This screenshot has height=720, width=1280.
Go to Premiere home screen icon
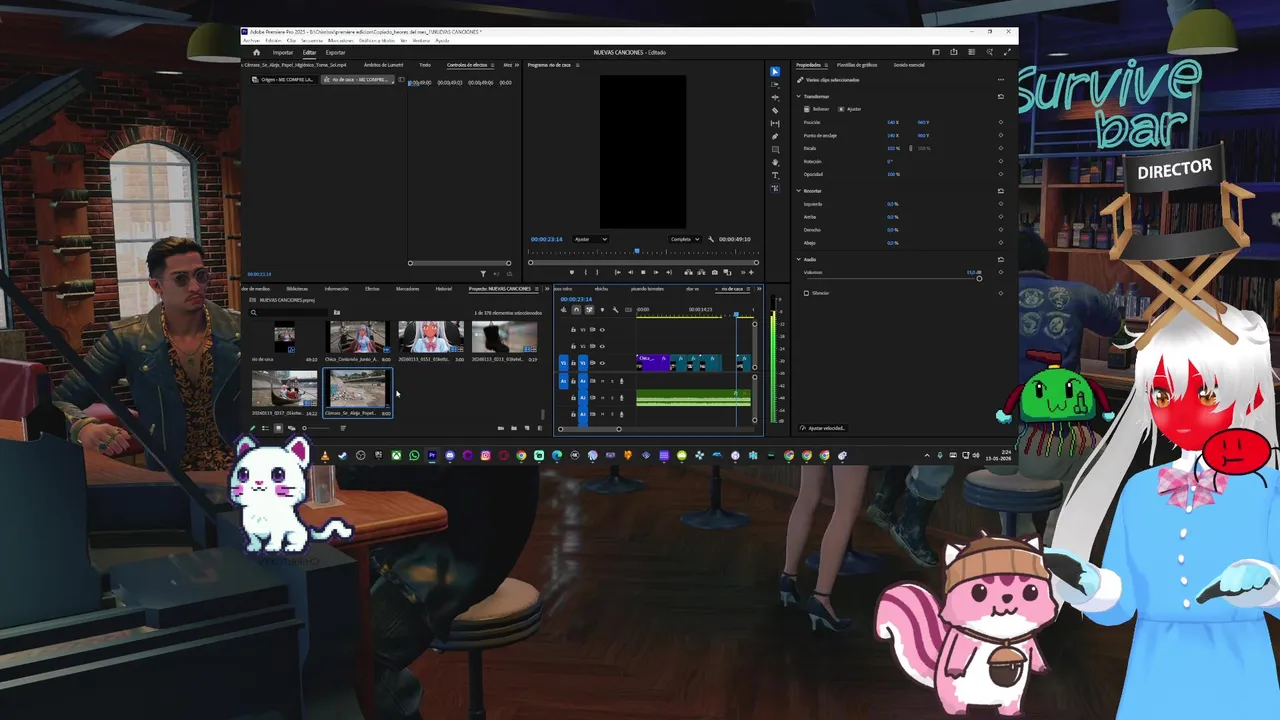[256, 52]
